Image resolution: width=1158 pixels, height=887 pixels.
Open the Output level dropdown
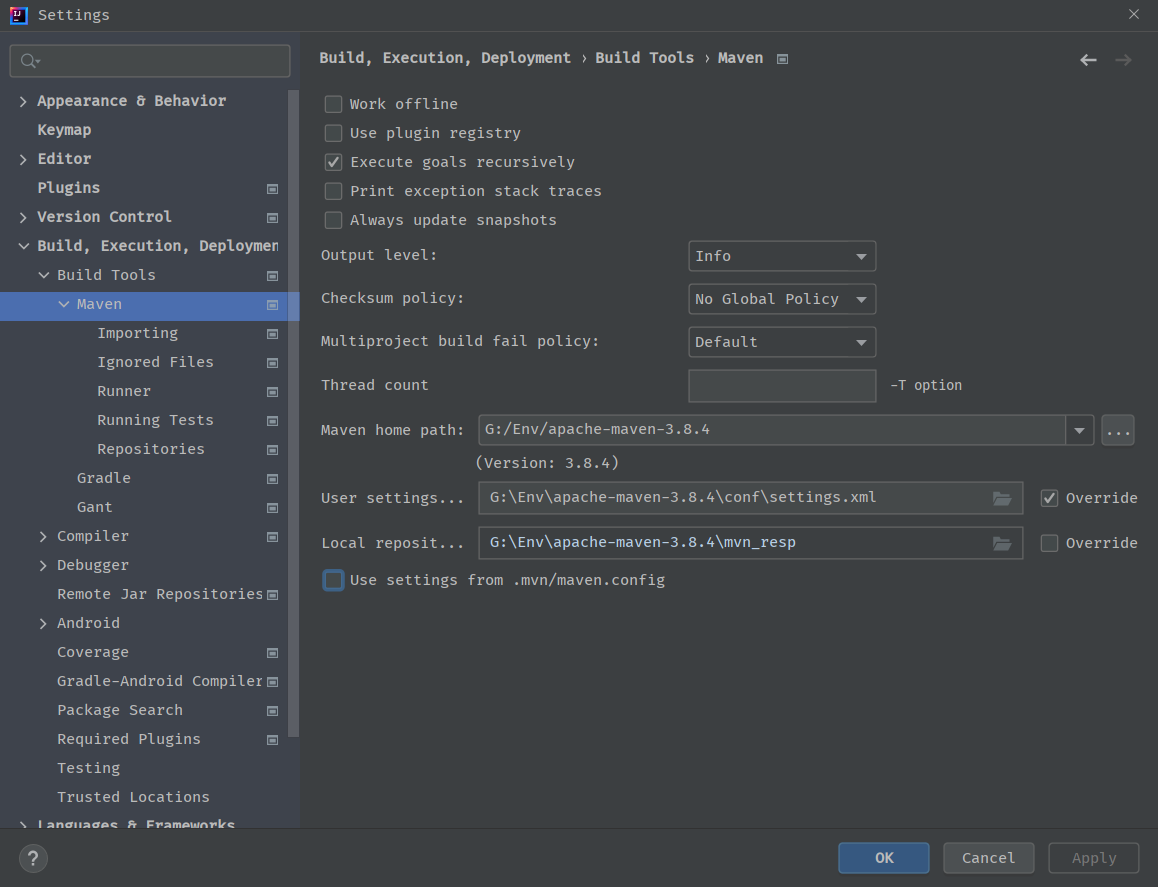point(782,256)
